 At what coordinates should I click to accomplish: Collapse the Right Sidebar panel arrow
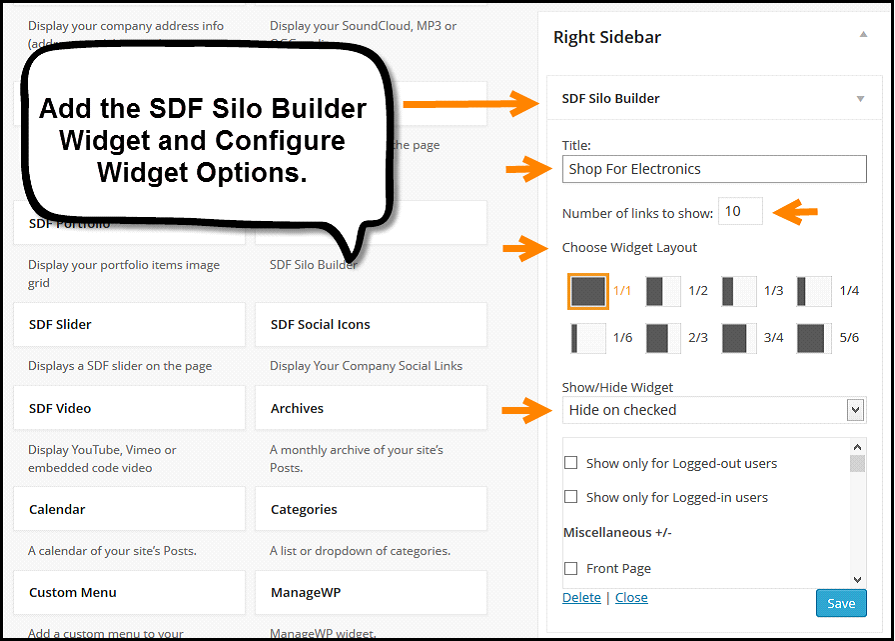tap(863, 35)
